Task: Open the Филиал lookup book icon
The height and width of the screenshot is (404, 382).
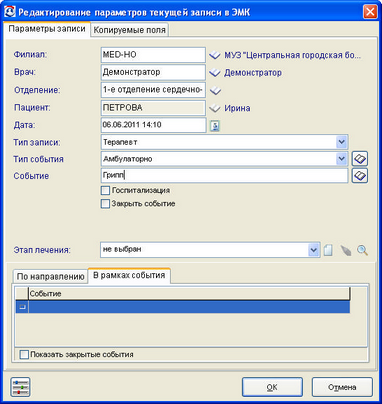Action: click(215, 55)
